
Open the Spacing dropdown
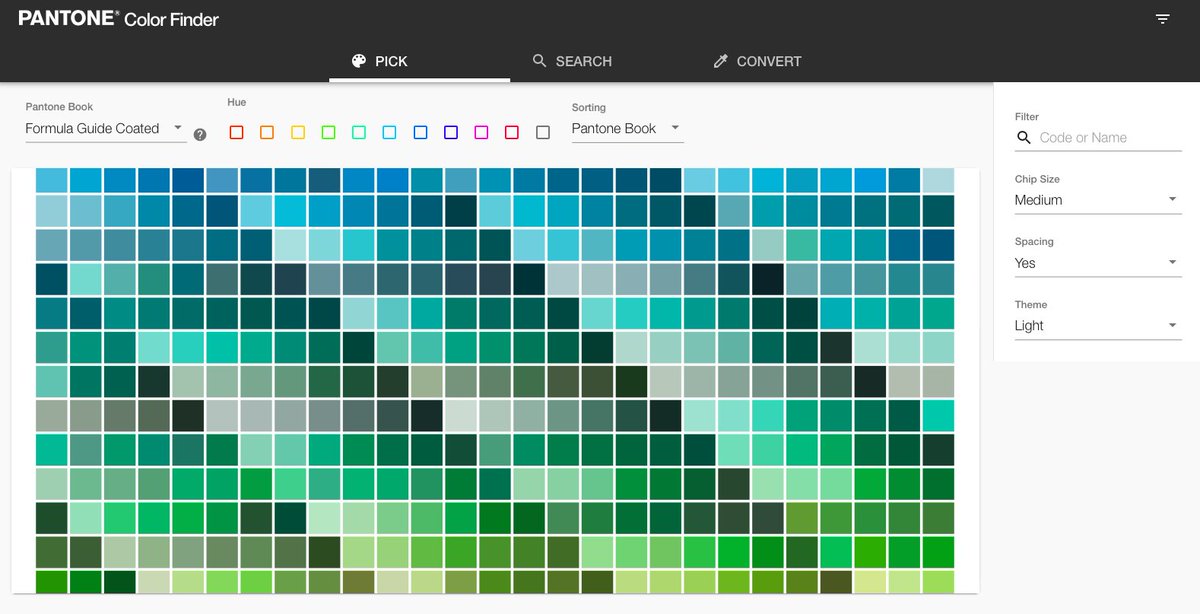pos(1098,263)
